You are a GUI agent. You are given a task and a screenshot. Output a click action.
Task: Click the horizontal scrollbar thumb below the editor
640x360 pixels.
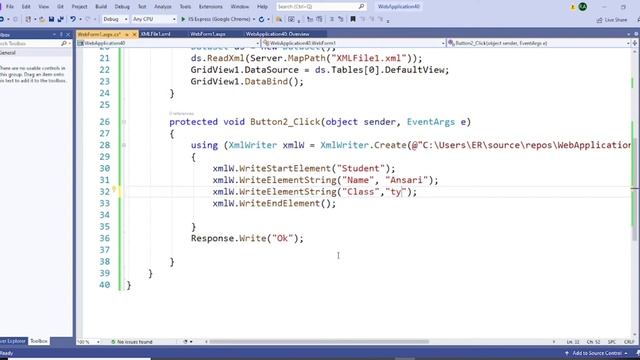pyautogui.click(x=319, y=342)
